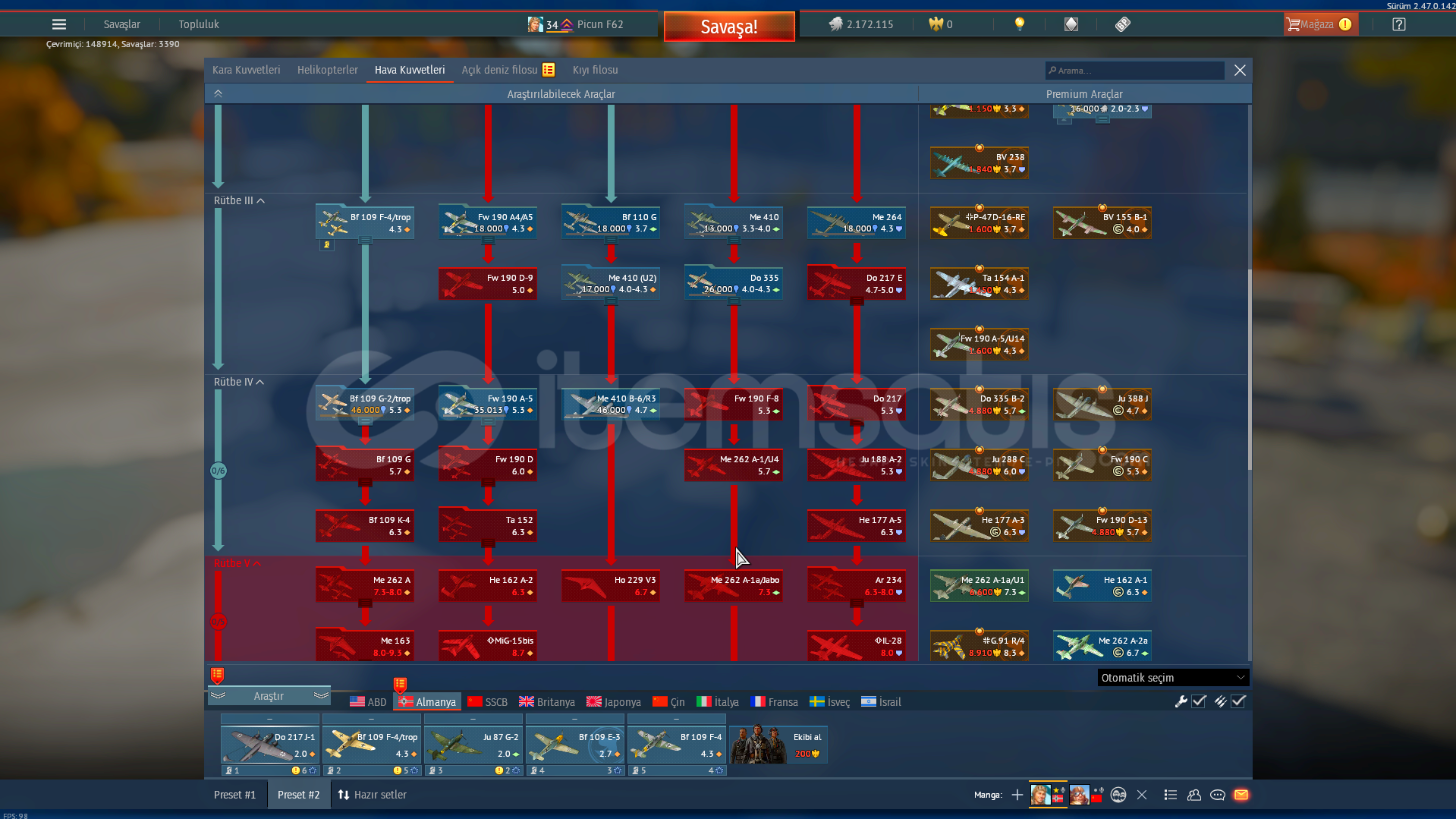Select the Hava Kuvvetleri tab
This screenshot has width=1456, height=819.
tap(410, 70)
